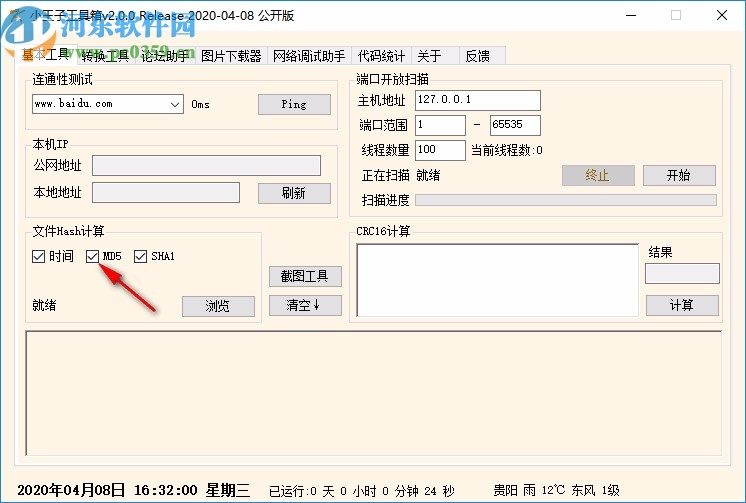Image resolution: width=746 pixels, height=503 pixels.
Task: Minimize the toolbox window
Action: [631, 15]
